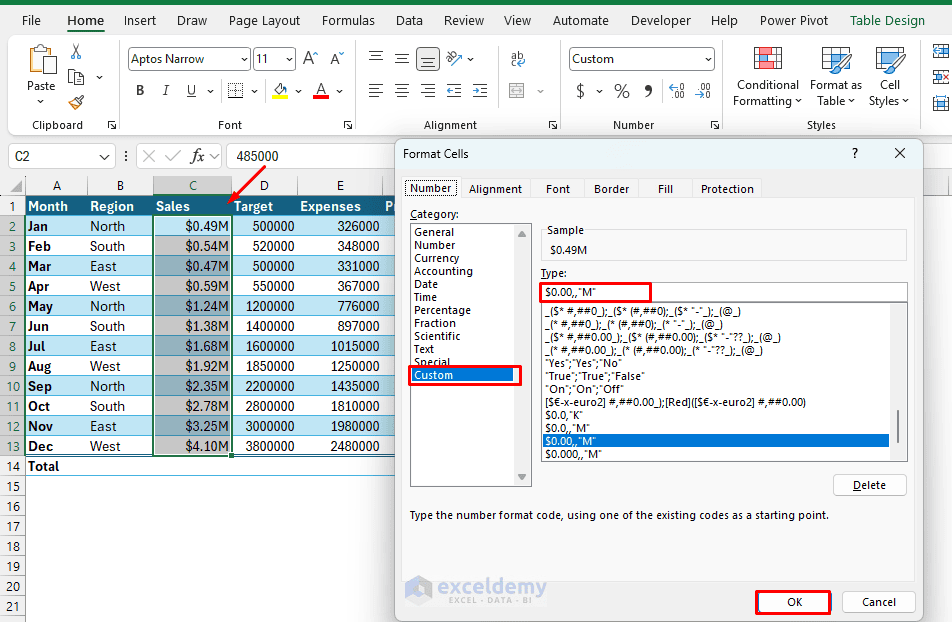The width and height of the screenshot is (952, 622).
Task: Select the Format Painter brush
Action: (x=76, y=102)
